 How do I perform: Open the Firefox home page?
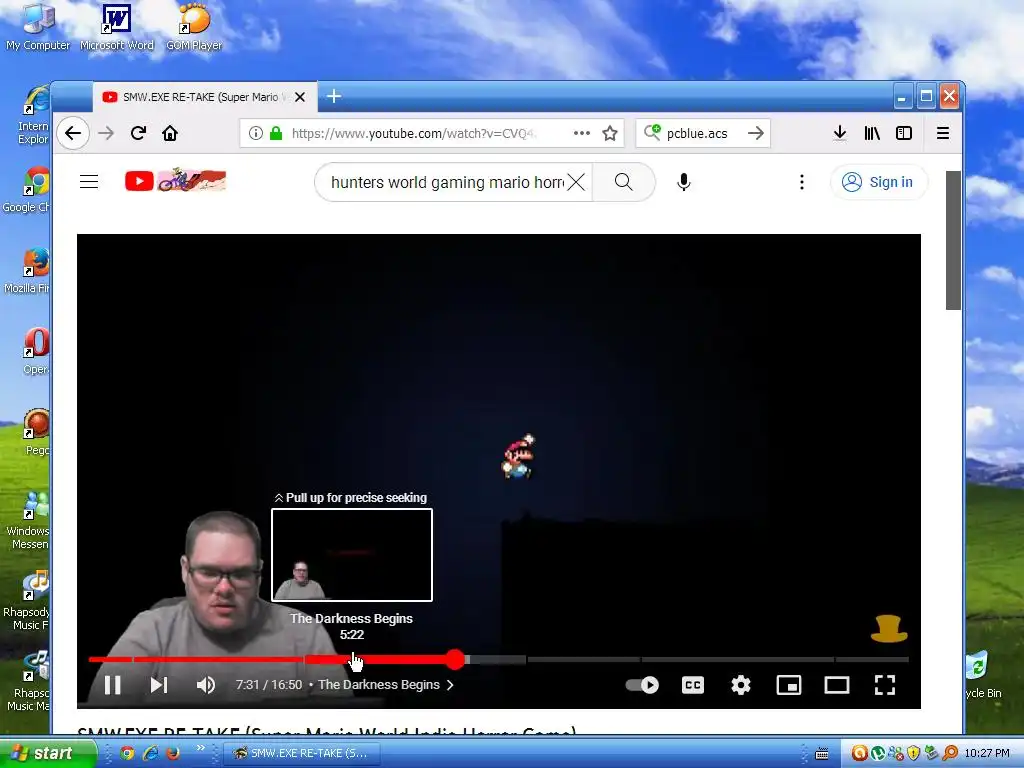pos(170,133)
